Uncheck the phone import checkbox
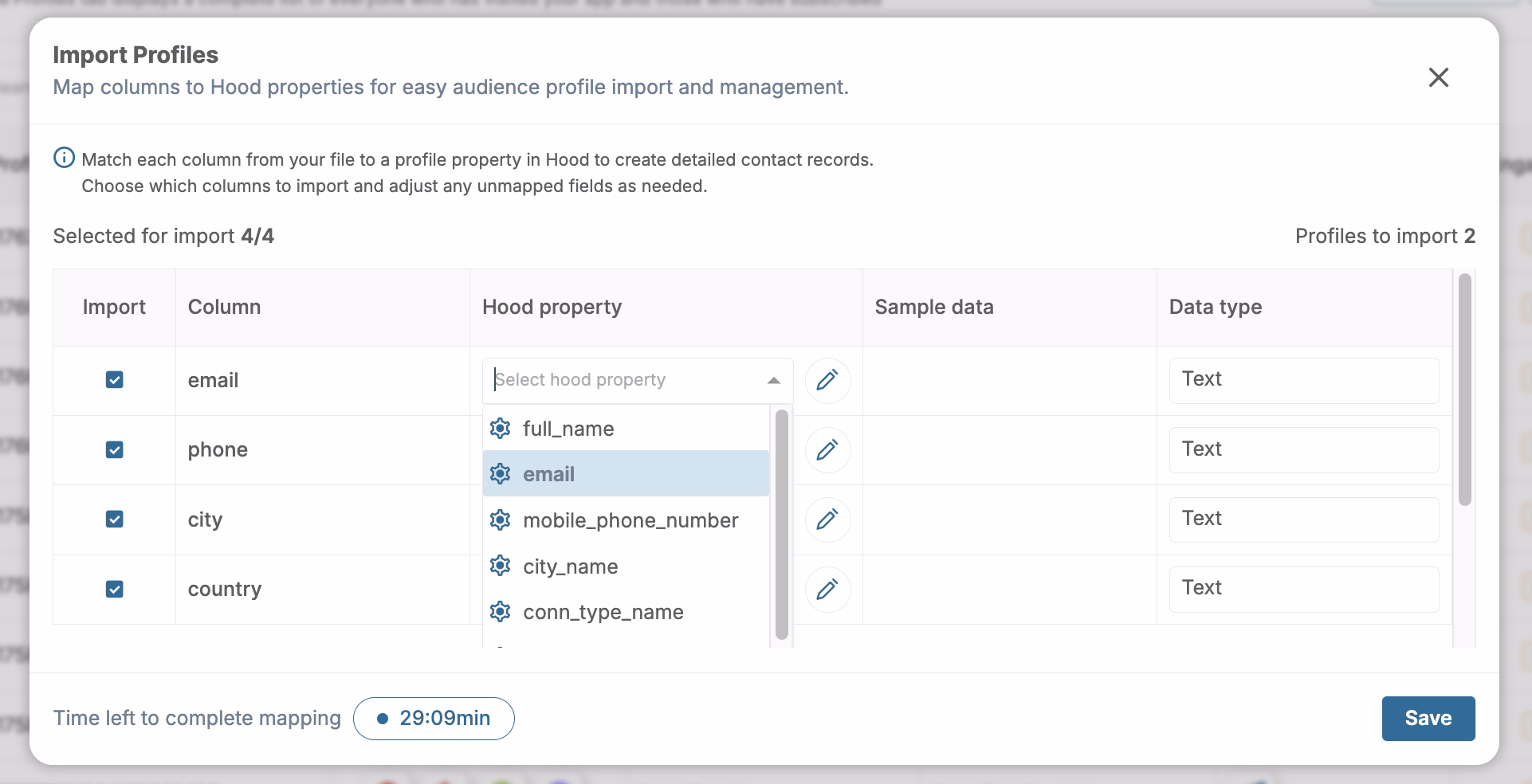Screen dimensions: 1532x784 coord(115,450)
